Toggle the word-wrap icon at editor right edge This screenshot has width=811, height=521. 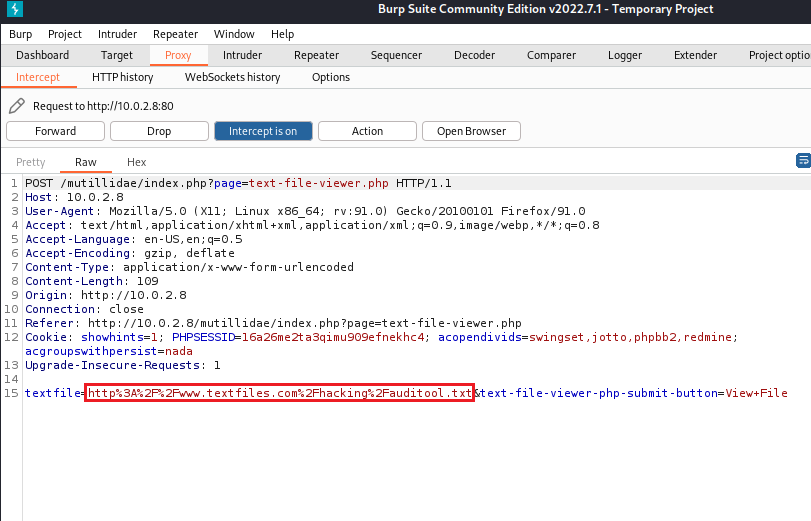point(803,161)
